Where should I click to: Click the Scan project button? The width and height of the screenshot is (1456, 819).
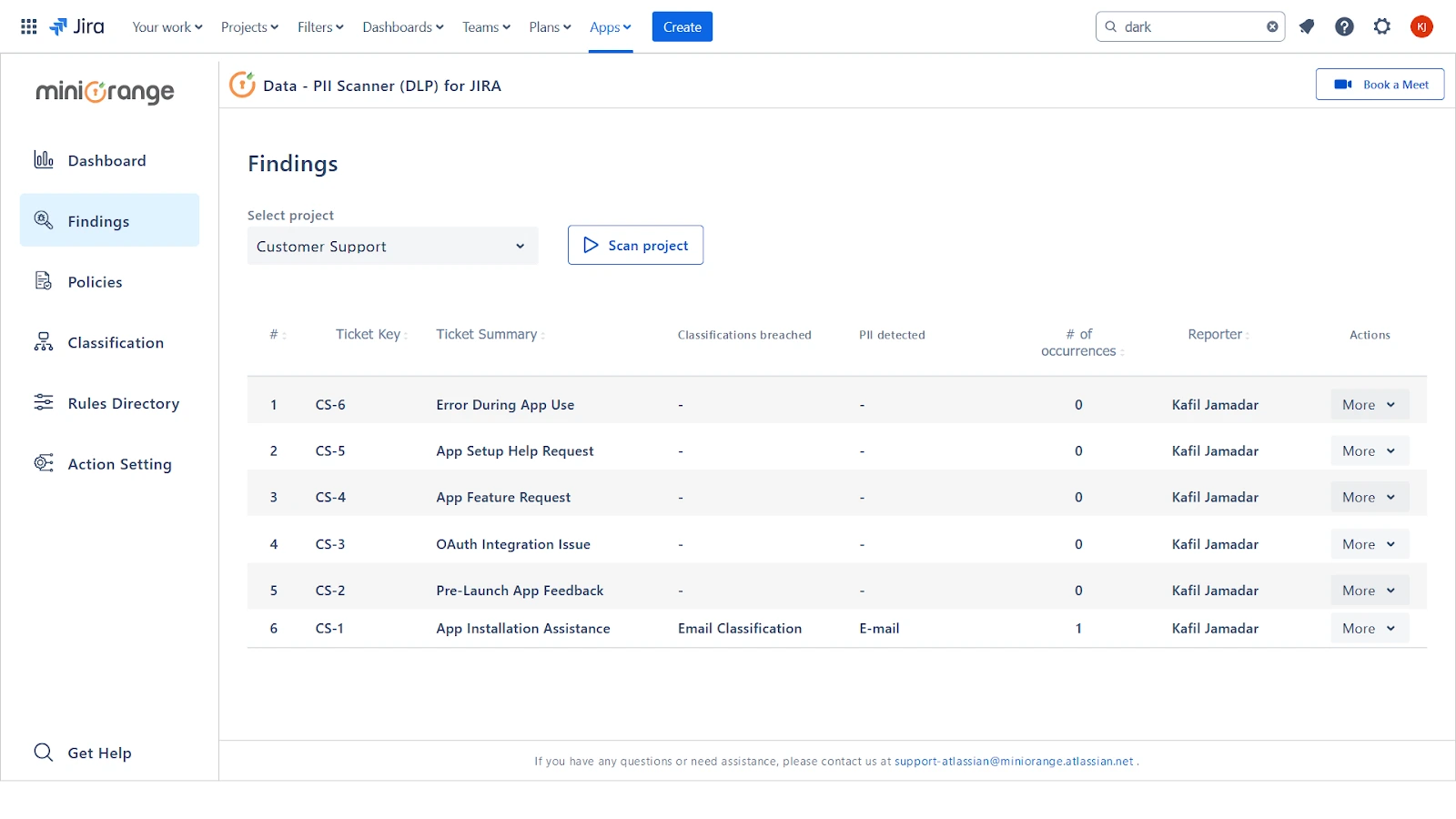coord(635,246)
